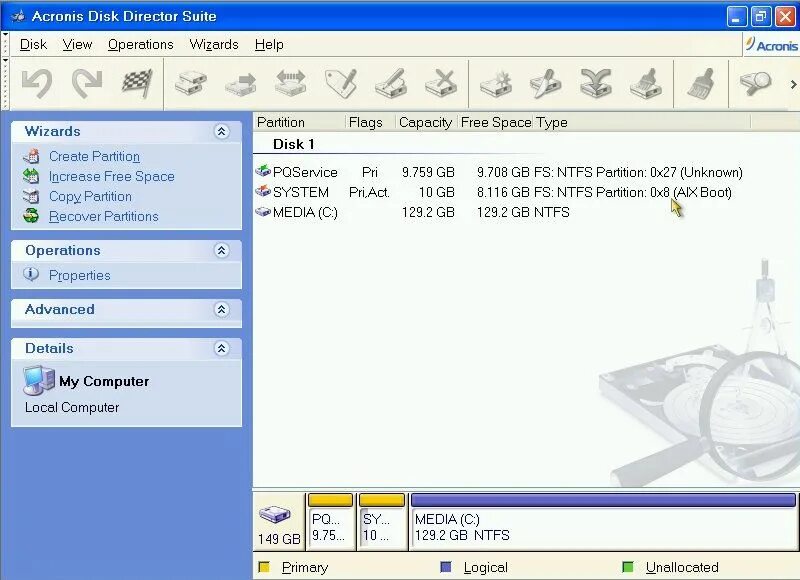800x580 pixels.
Task: Open the View menu
Action: pos(78,45)
